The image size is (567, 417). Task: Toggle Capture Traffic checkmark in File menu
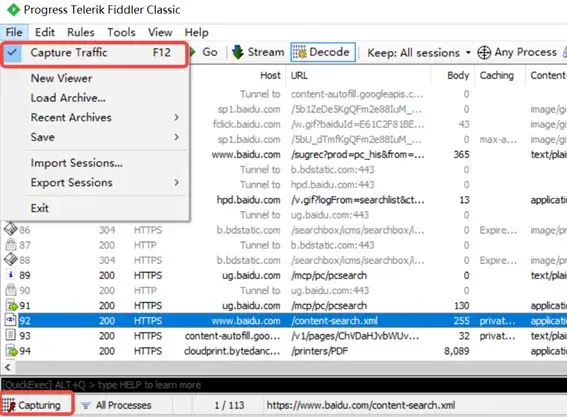(12, 53)
